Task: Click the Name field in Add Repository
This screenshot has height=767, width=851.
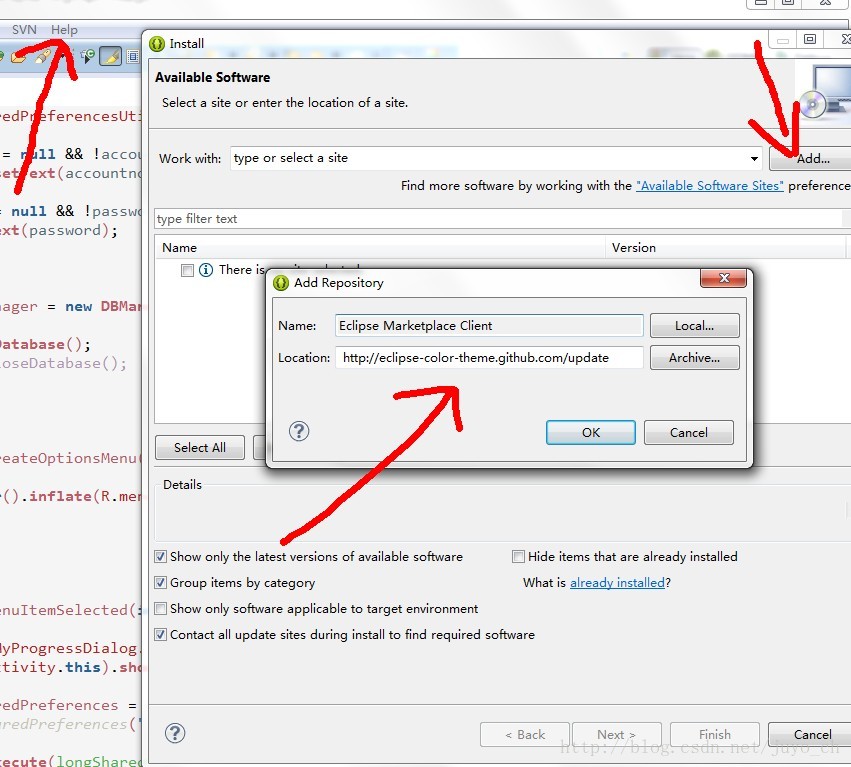Action: coord(489,326)
